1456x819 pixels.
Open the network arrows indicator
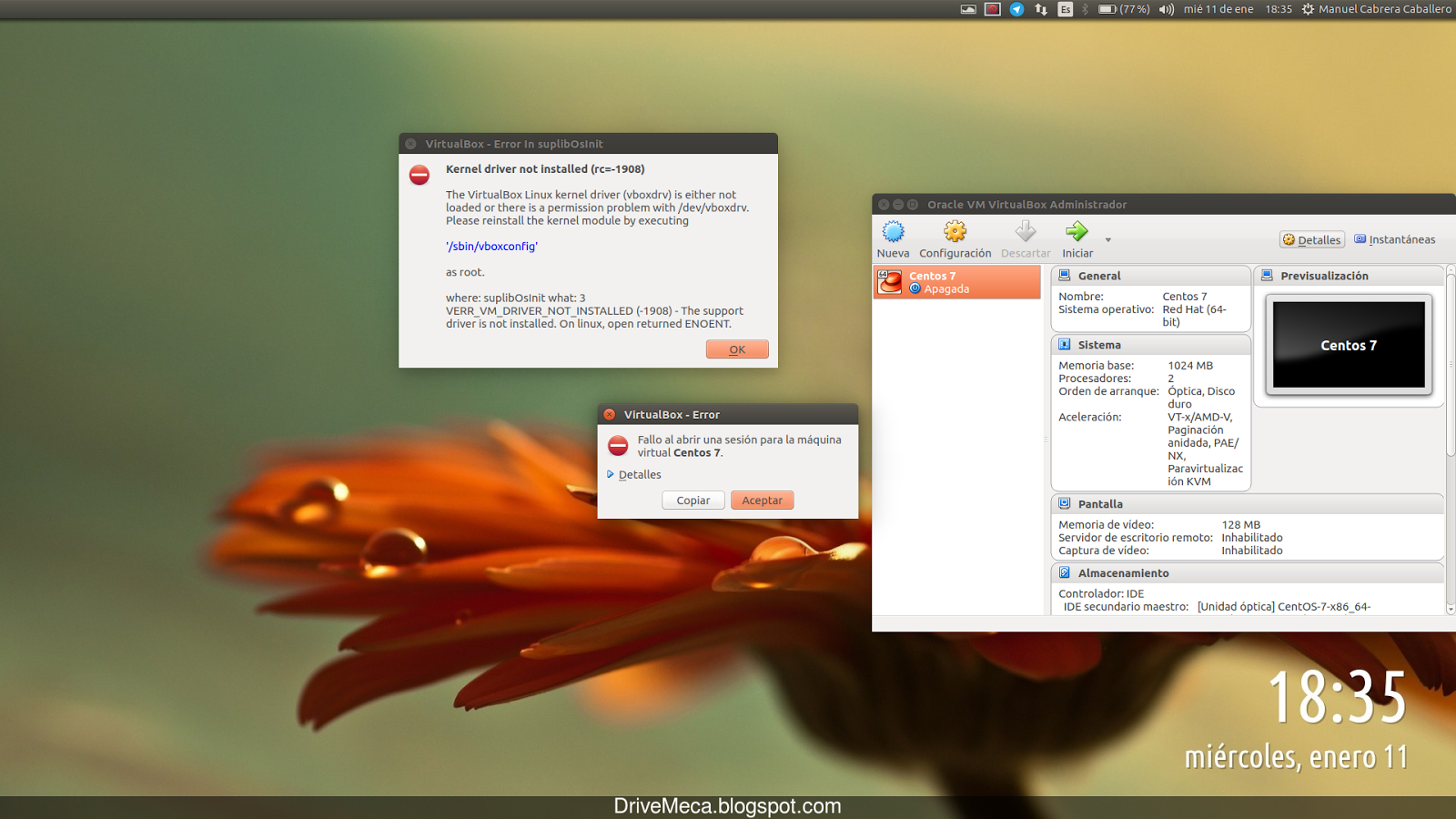tap(1041, 9)
